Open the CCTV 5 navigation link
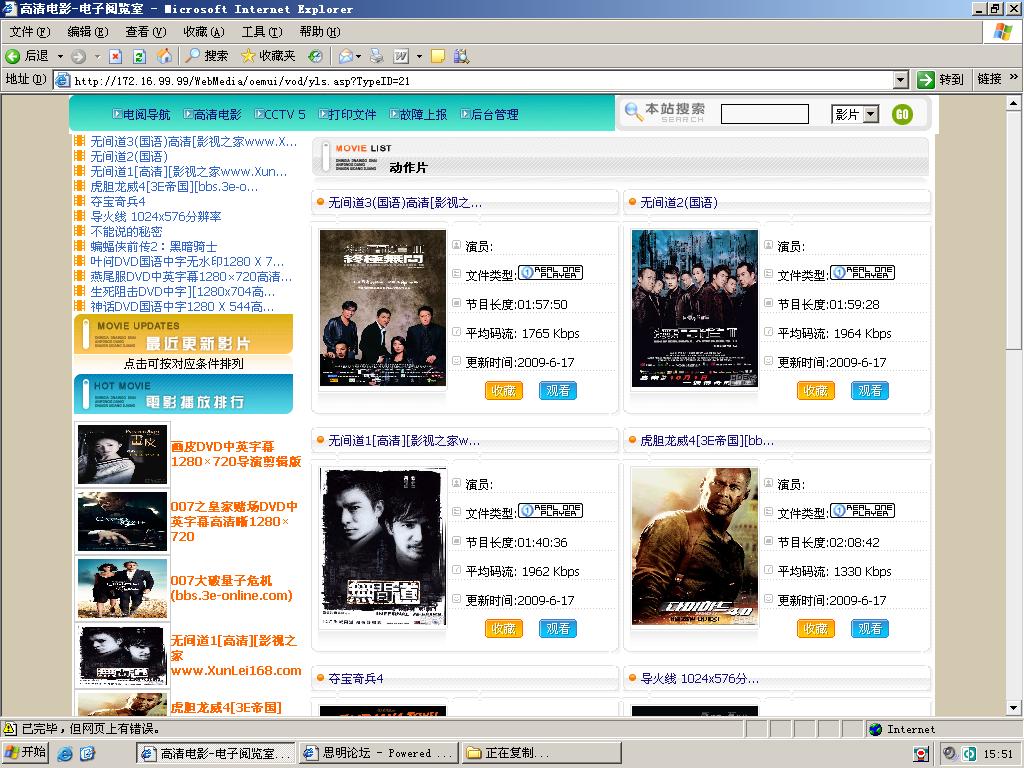Image resolution: width=1024 pixels, height=768 pixels. point(280,114)
